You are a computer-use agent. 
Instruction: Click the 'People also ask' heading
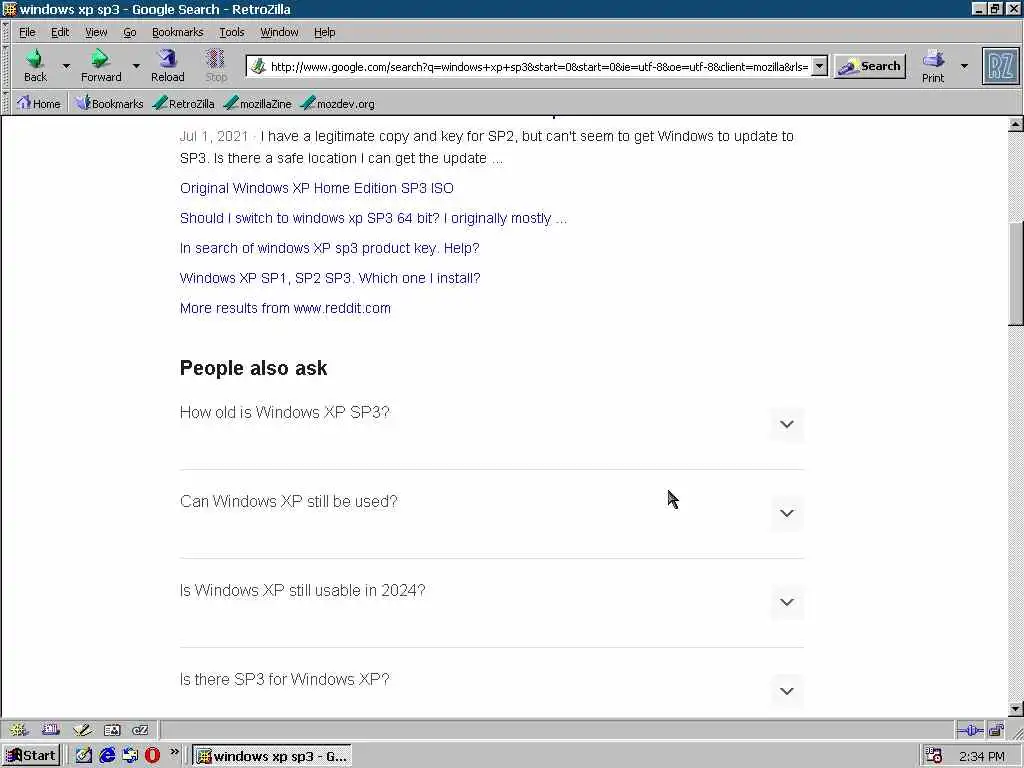(253, 368)
